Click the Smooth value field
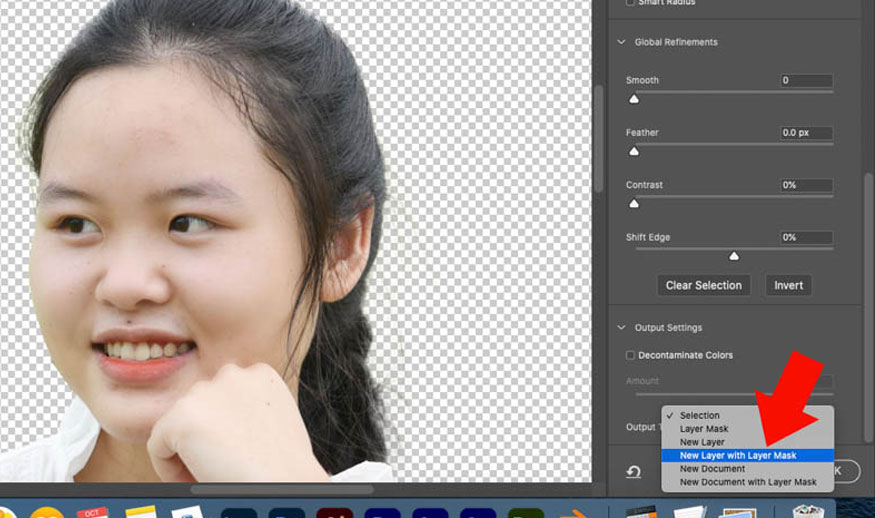 coord(806,80)
